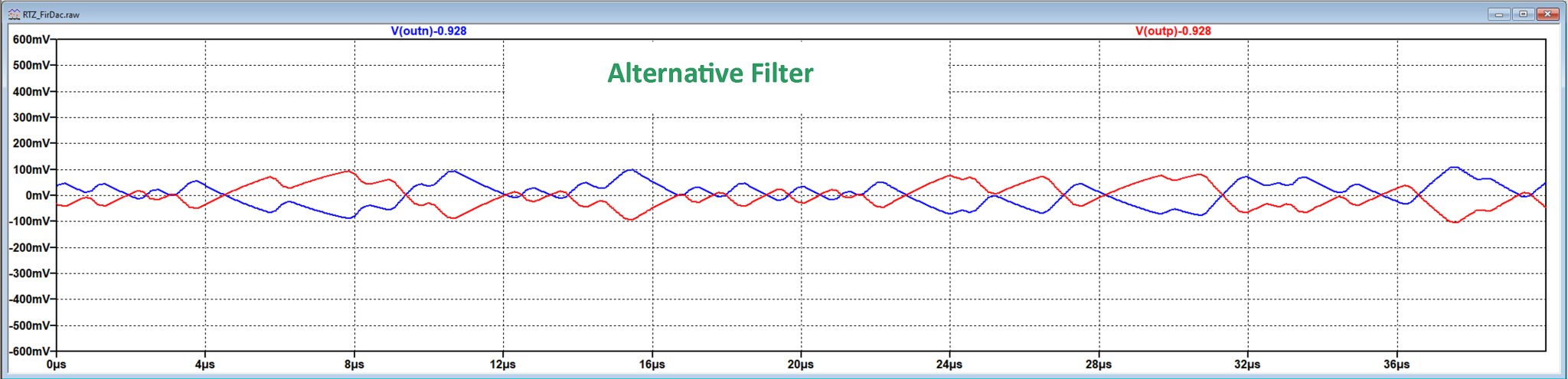Viewport: 1568px width, 379px height.
Task: Click the LTspice waveform icon in title bar
Action: click(x=14, y=15)
